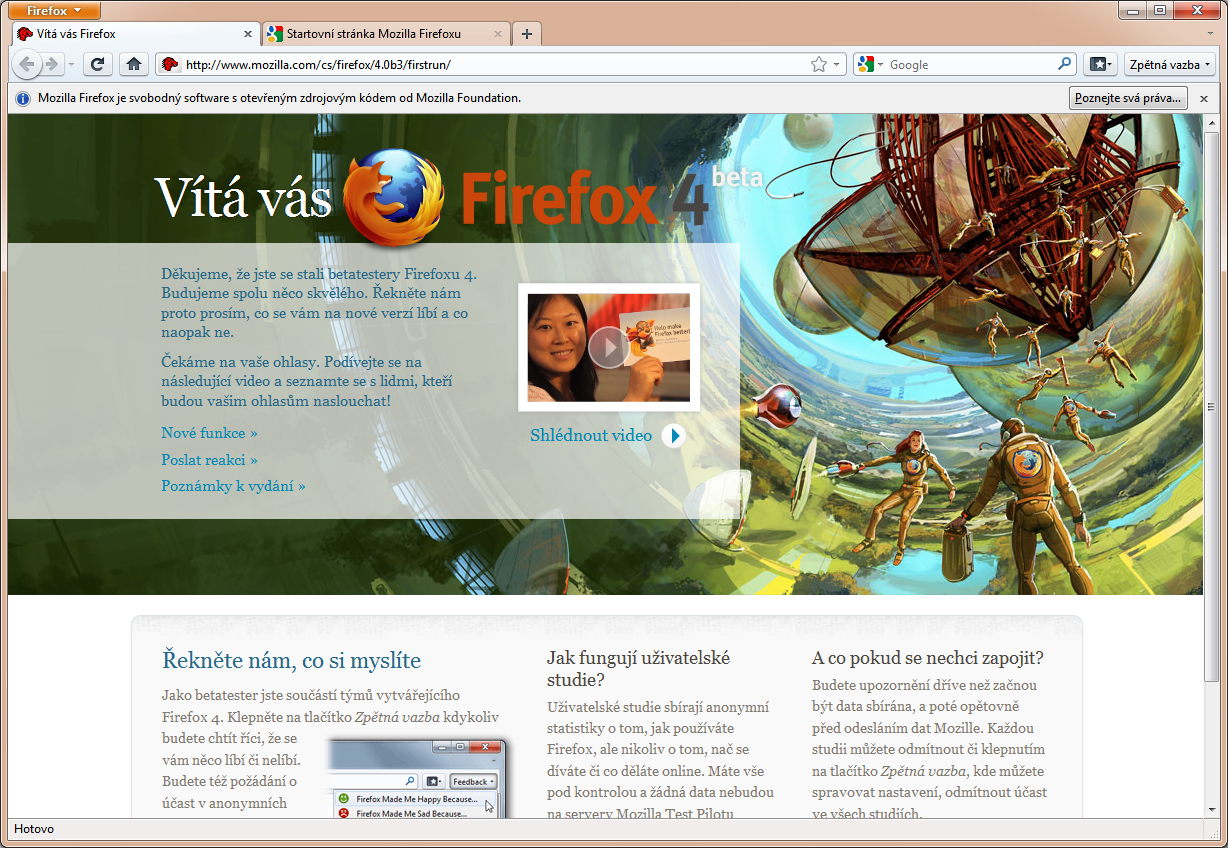This screenshot has height=848, width=1228.
Task: Go back with the Back arrow button
Action: tap(27, 64)
